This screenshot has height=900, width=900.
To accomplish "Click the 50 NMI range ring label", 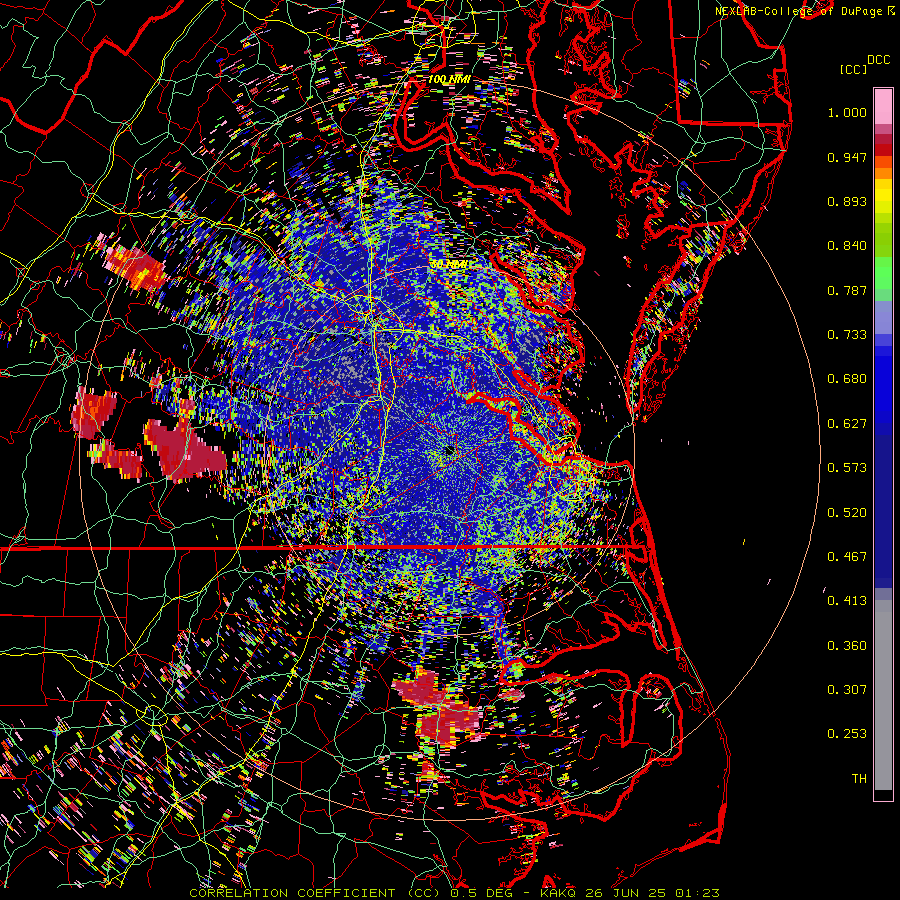I will coord(448,264).
